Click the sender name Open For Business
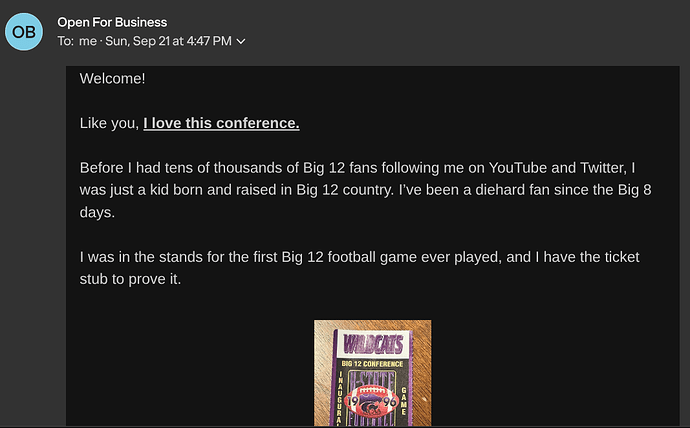This screenshot has width=690, height=428. tap(112, 22)
